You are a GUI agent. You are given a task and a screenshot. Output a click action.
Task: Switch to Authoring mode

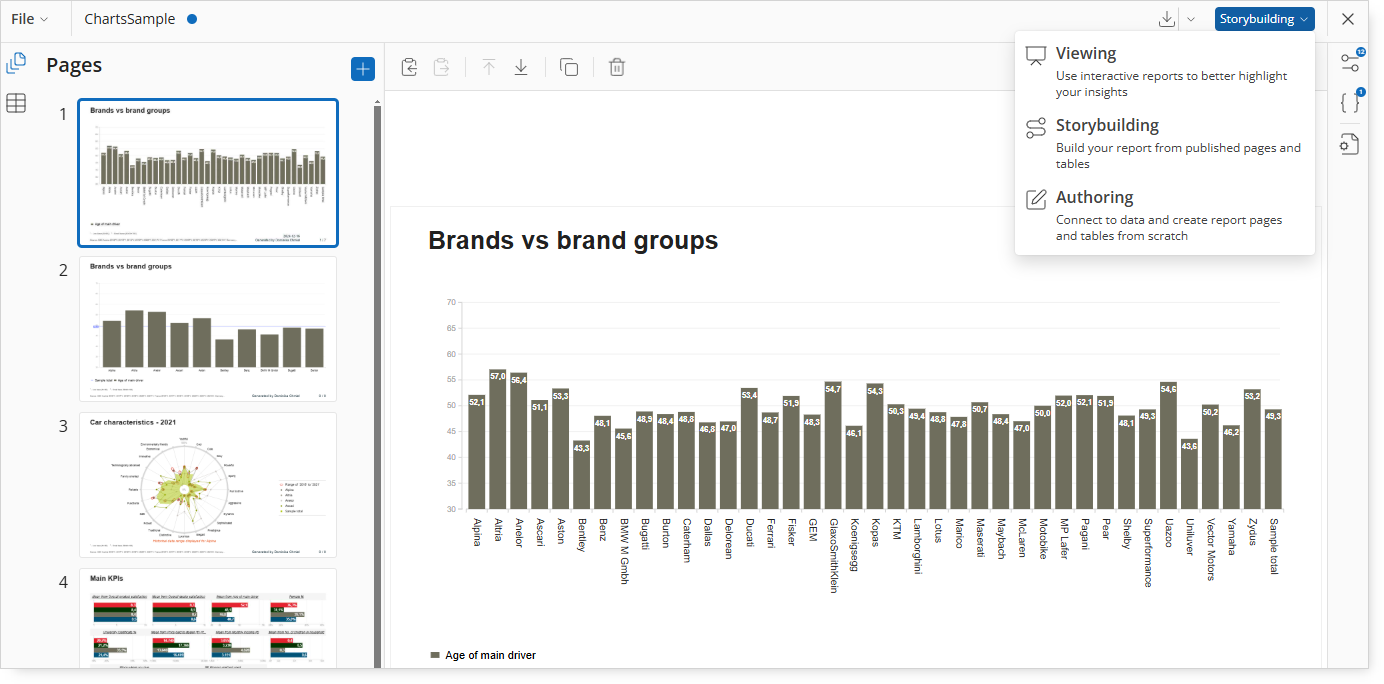point(1164,215)
